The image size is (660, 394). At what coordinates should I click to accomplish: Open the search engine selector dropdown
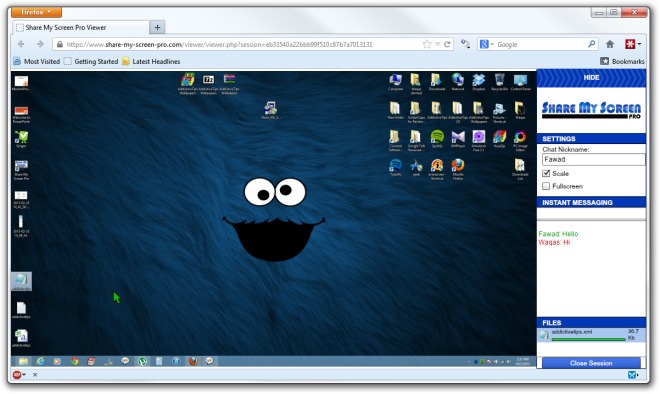[487, 44]
